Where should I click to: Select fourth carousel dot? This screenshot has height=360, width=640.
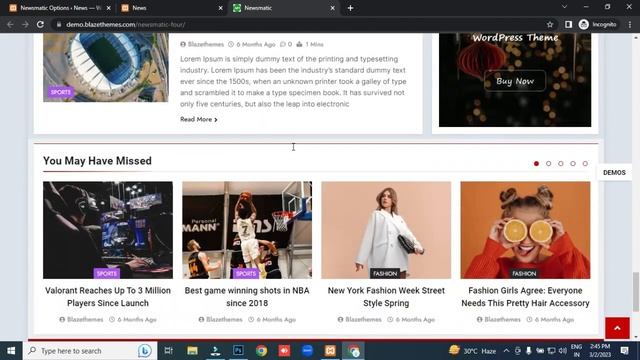[573, 163]
